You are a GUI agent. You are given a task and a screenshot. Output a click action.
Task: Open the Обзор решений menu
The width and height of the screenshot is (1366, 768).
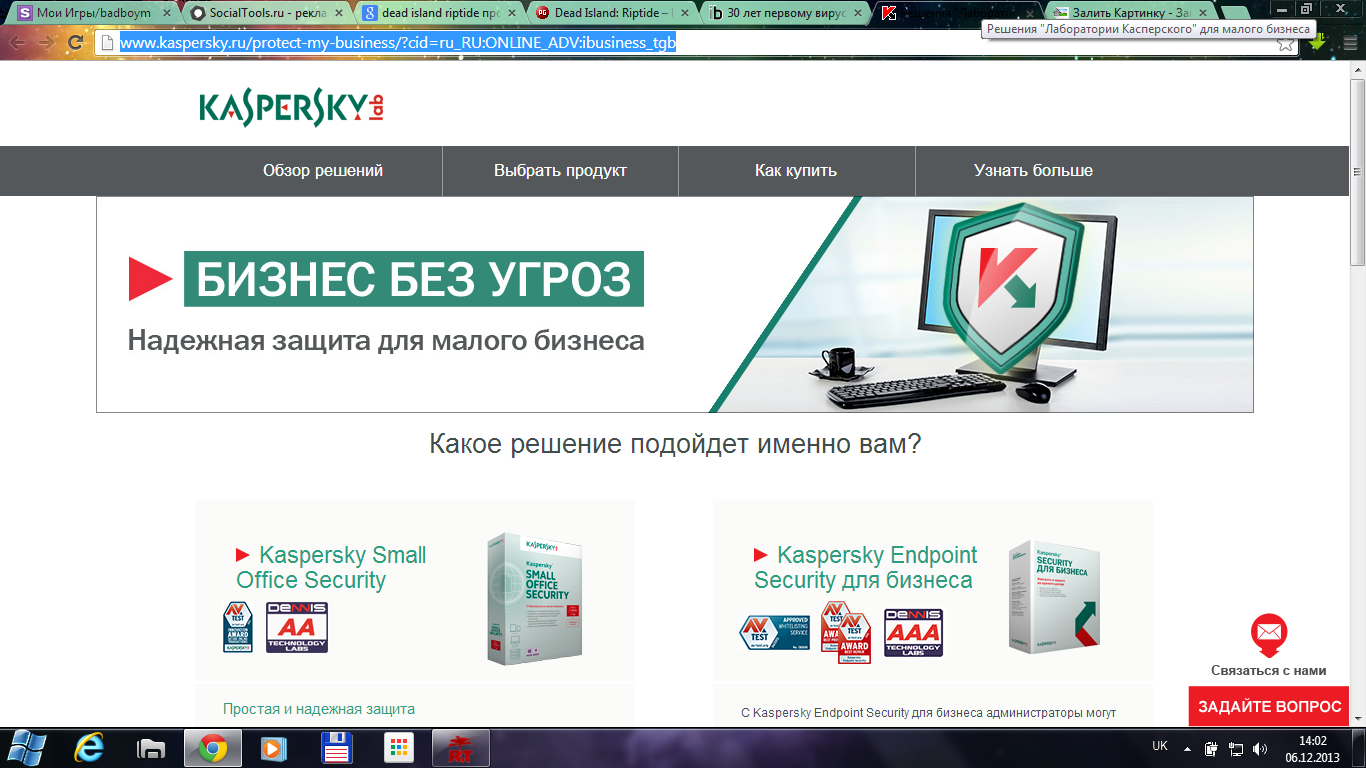tap(323, 171)
